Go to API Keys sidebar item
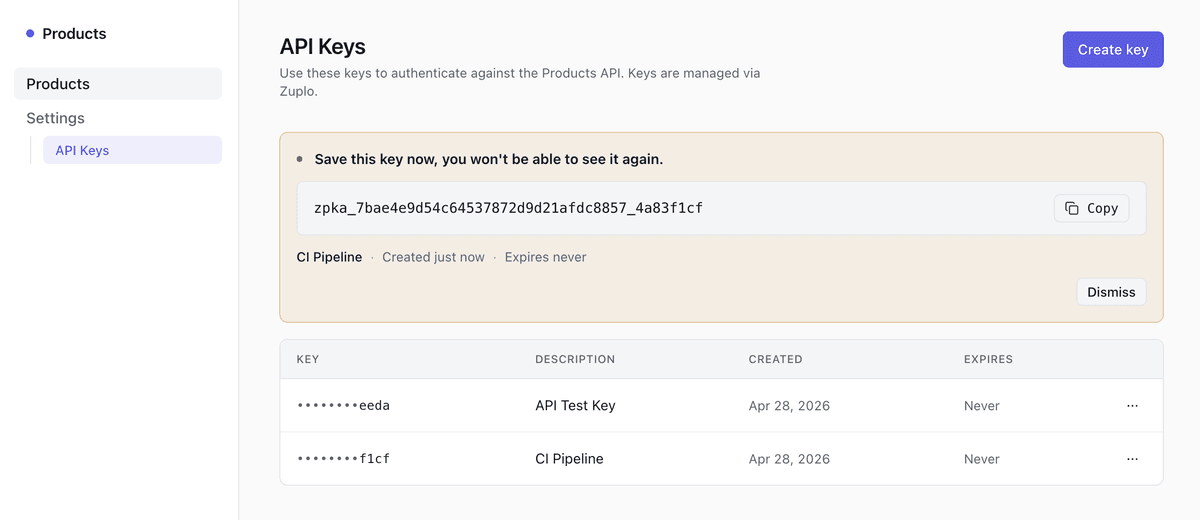This screenshot has width=1200, height=520. click(x=132, y=150)
